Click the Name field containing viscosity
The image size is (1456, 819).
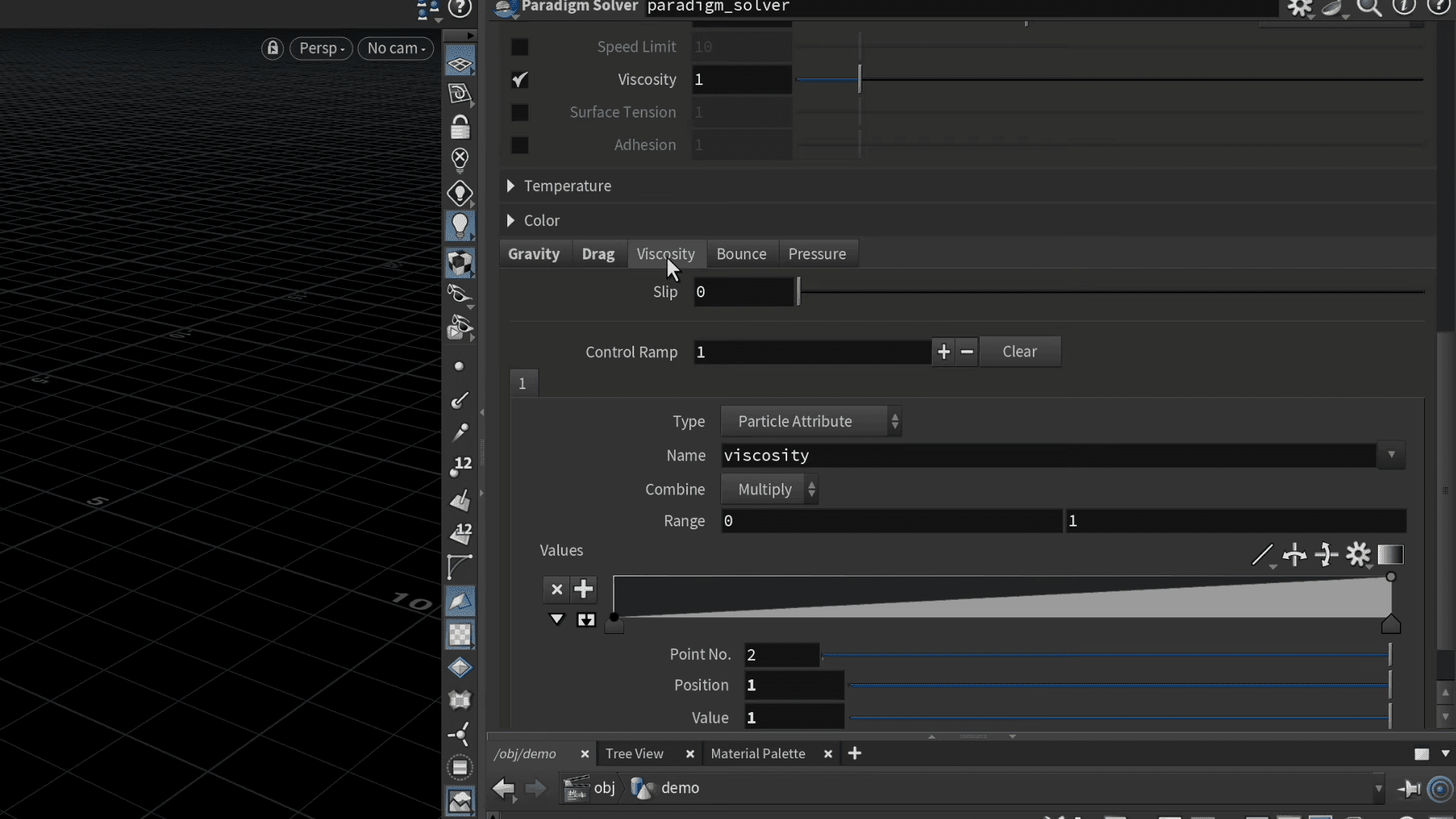(1049, 456)
